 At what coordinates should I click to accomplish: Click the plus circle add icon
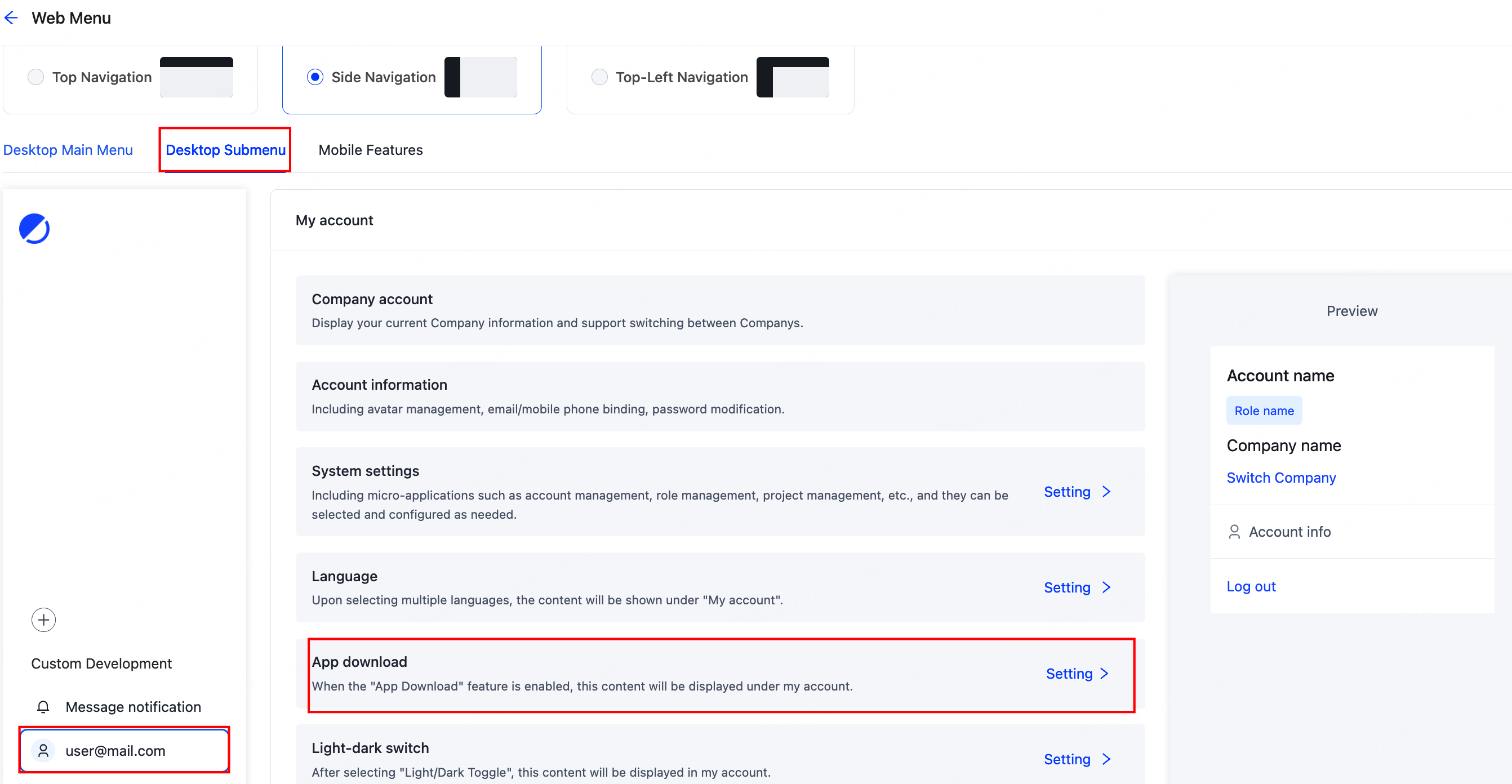[43, 620]
